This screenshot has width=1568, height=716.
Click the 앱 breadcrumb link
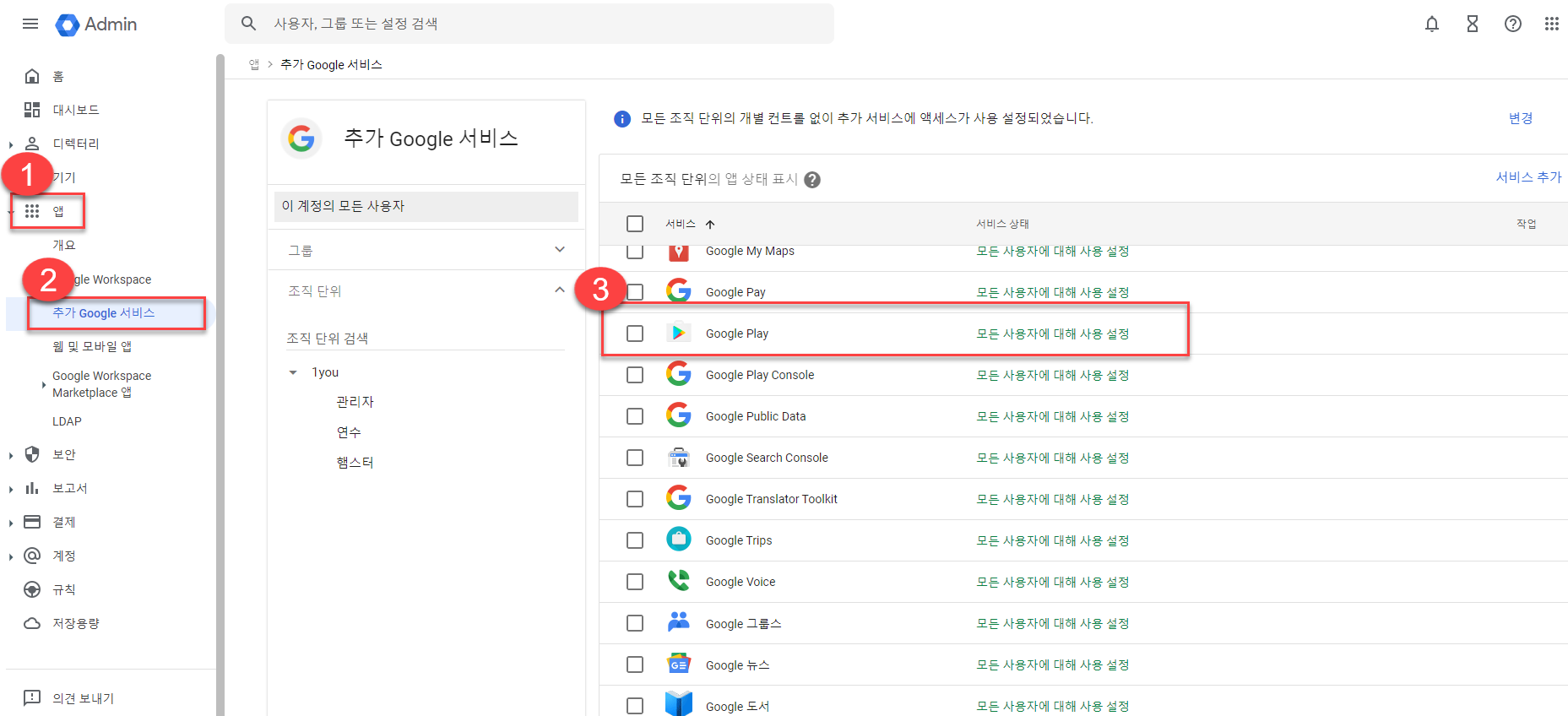(254, 65)
